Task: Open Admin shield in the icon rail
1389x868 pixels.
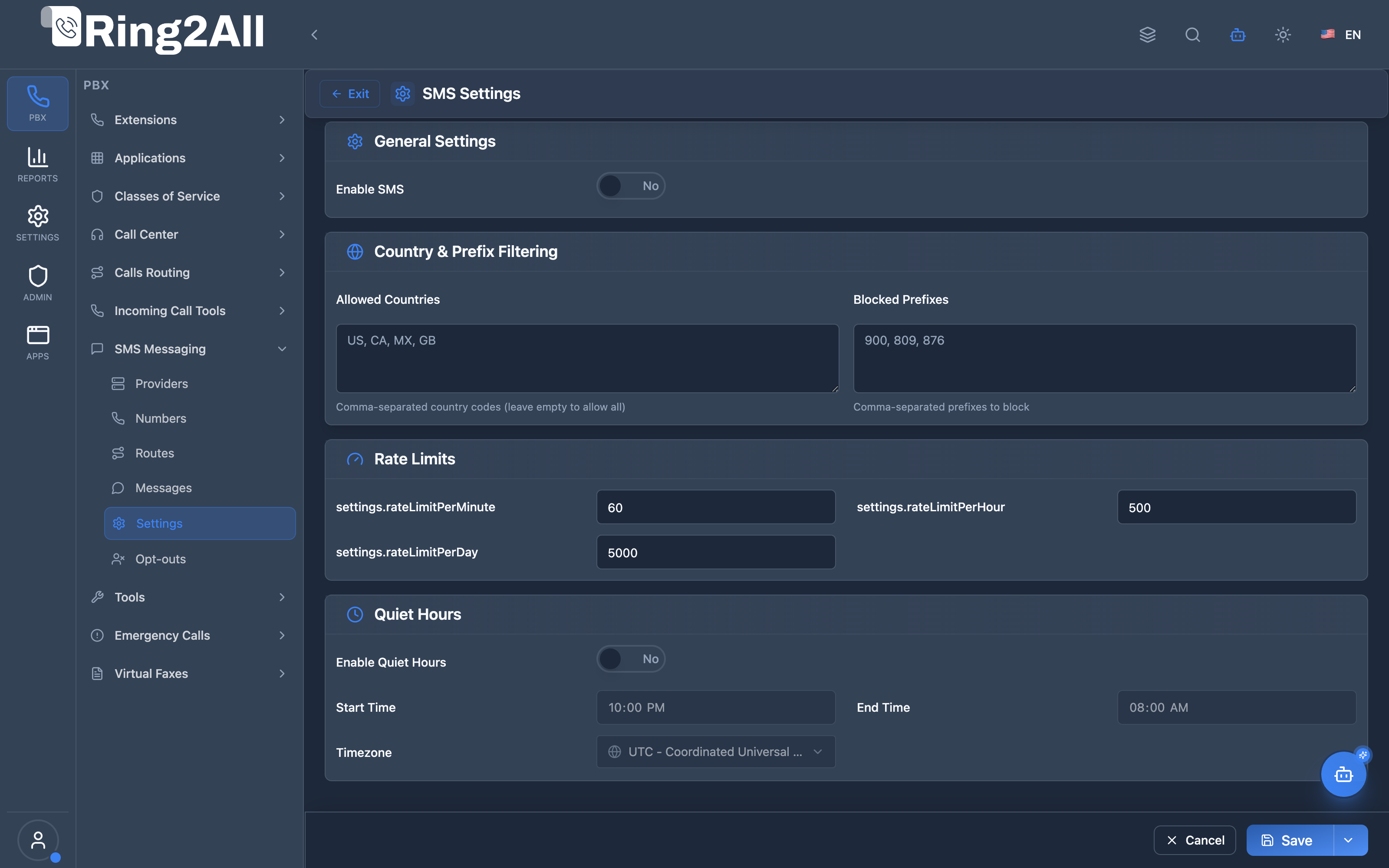Action: coord(38,283)
